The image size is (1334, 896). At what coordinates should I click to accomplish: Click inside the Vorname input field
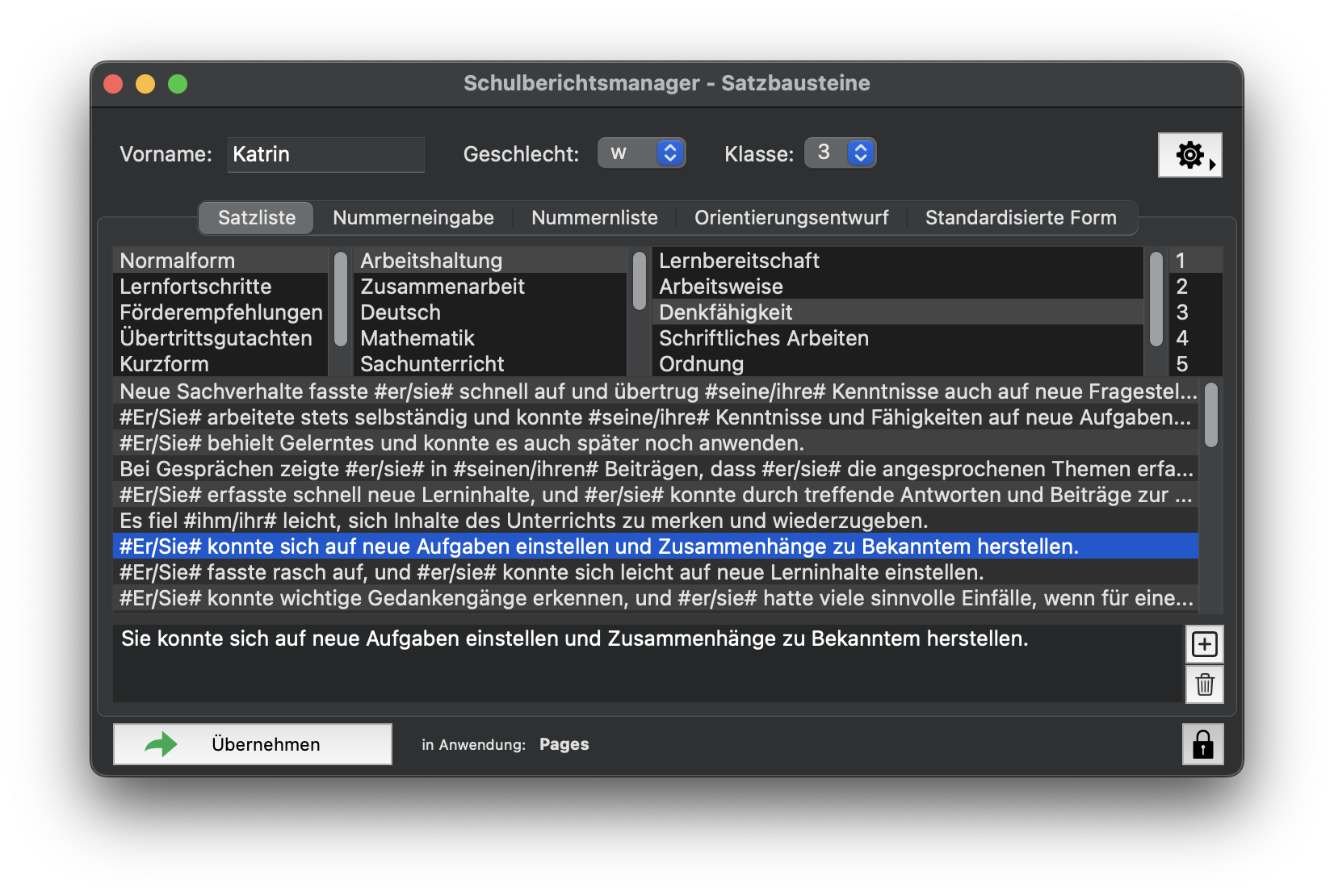tap(325, 154)
